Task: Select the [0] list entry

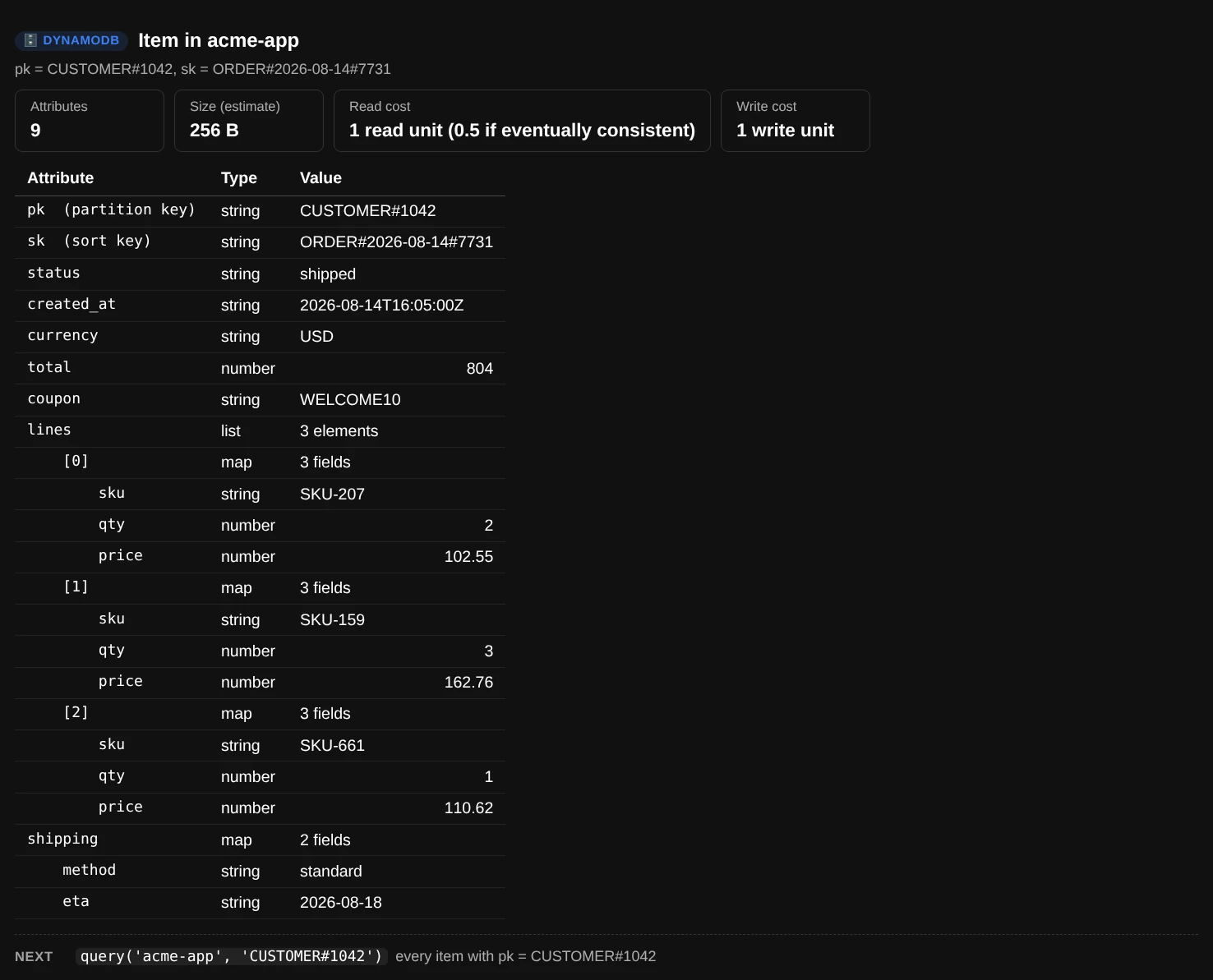Action: coord(76,462)
